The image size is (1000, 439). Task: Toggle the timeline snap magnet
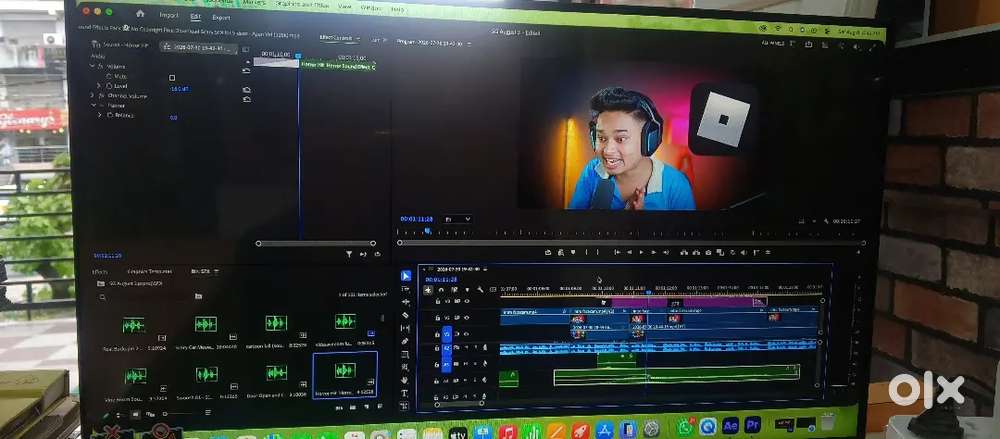pos(441,290)
